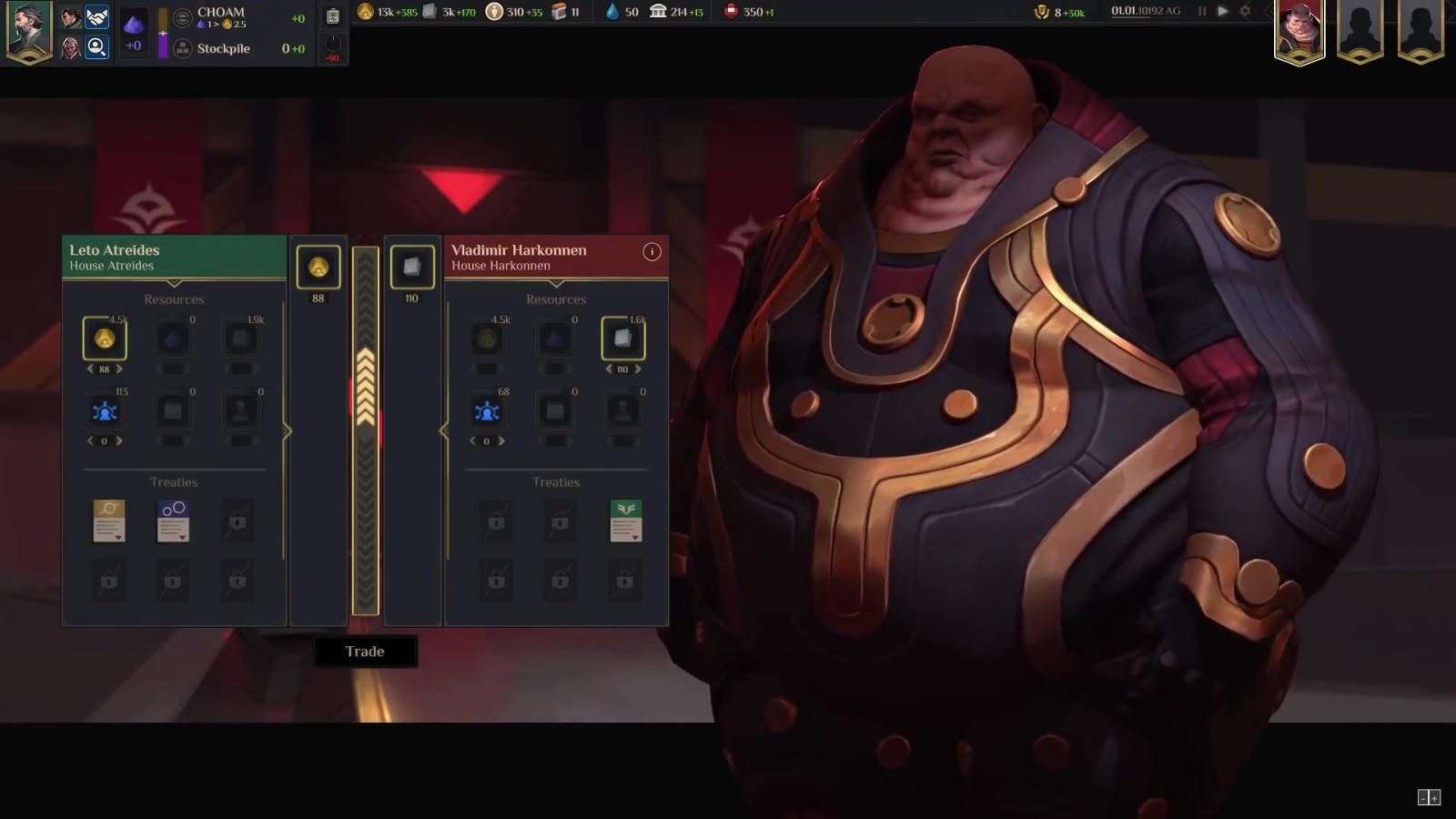The image size is (1456, 819).
Task: Open the Harkonnen info icon
Action: pos(652,252)
